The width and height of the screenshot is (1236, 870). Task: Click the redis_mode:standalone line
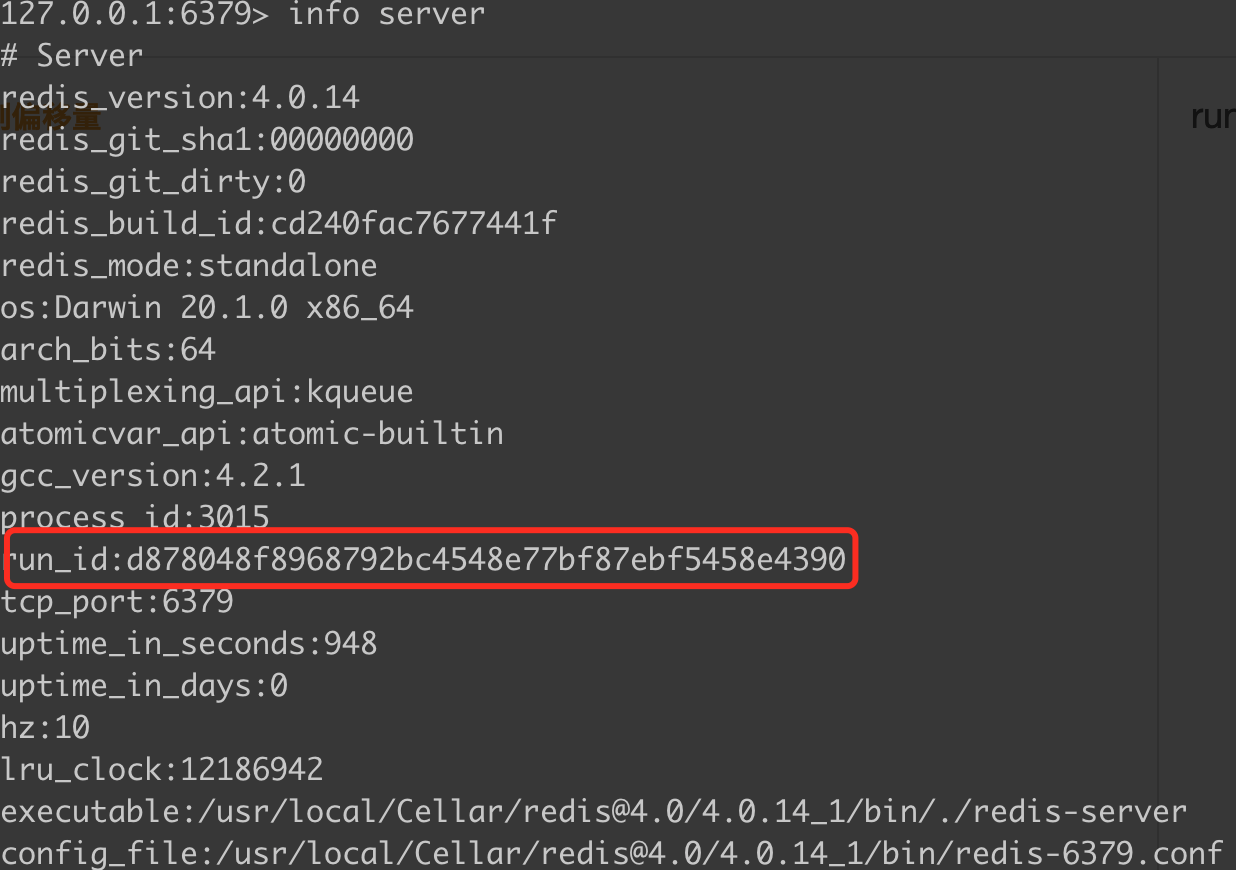189,265
